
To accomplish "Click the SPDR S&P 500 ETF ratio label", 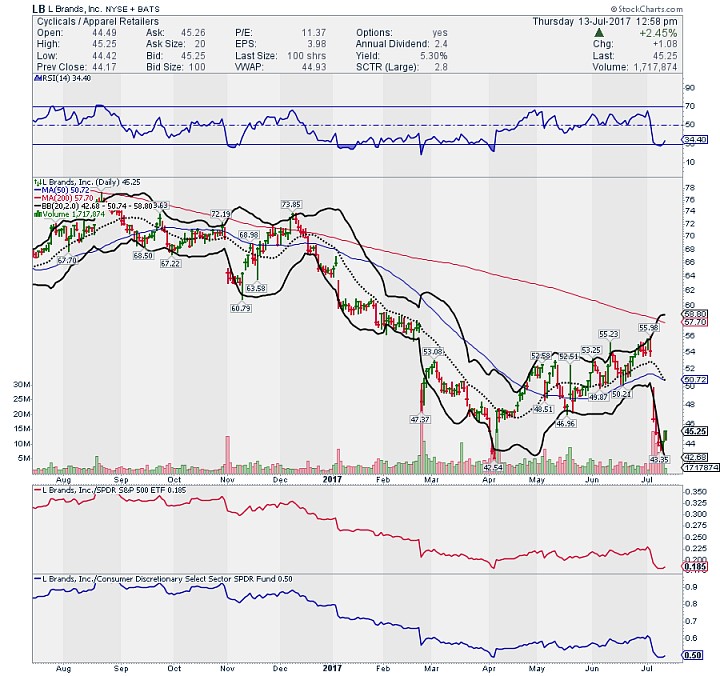I will [x=111, y=490].
